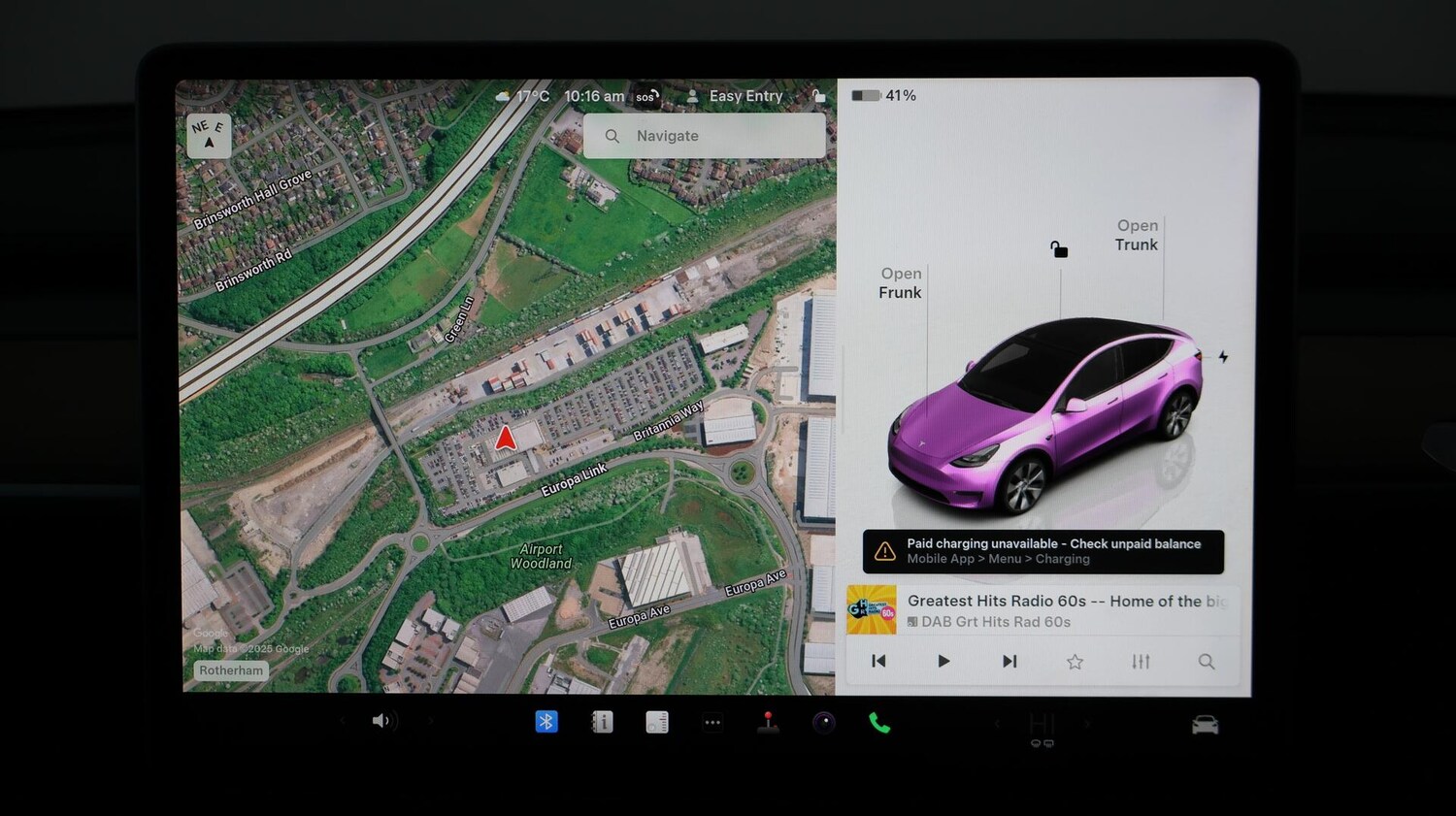
Task: Open the Bluetooth settings from the launcher
Action: [546, 721]
